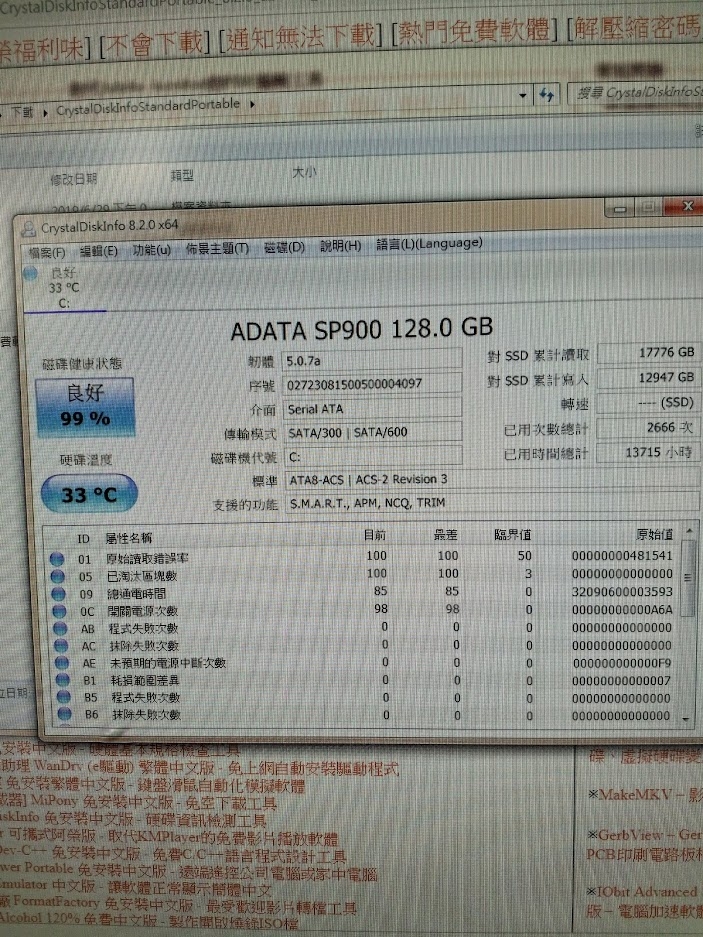Click the status dot for attribute B5 程式失敗次數

(63, 697)
